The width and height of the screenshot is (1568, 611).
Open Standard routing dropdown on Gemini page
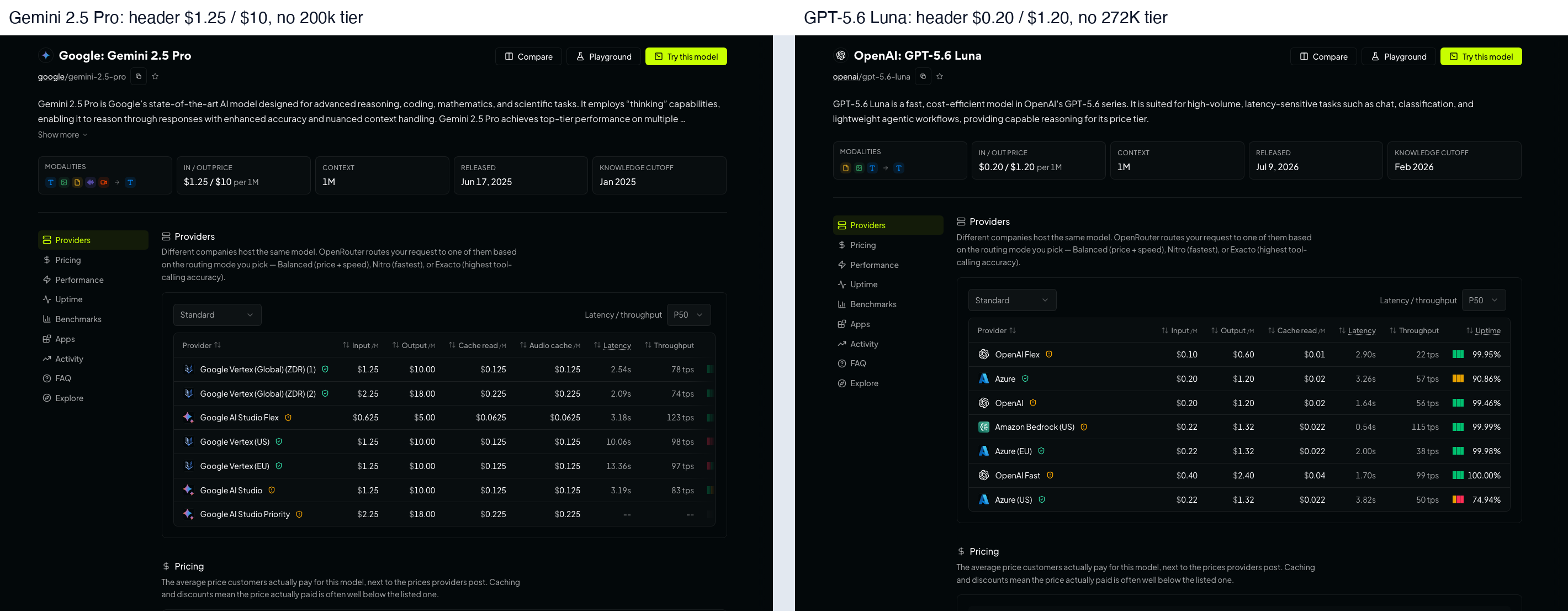[x=218, y=315]
